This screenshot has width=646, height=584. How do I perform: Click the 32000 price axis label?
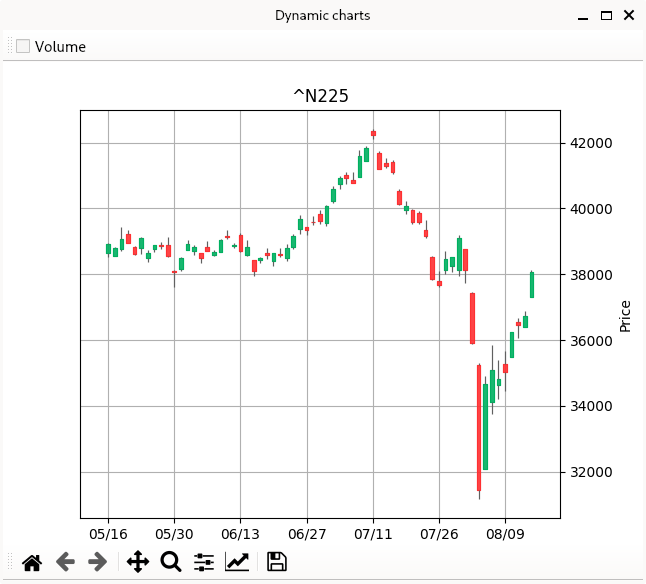591,472
